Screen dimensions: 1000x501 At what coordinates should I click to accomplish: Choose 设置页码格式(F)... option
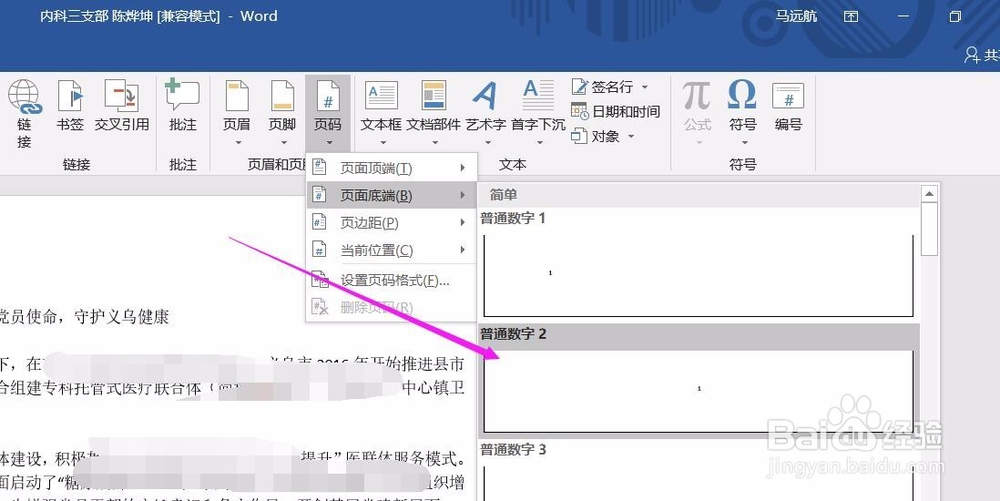(392, 280)
